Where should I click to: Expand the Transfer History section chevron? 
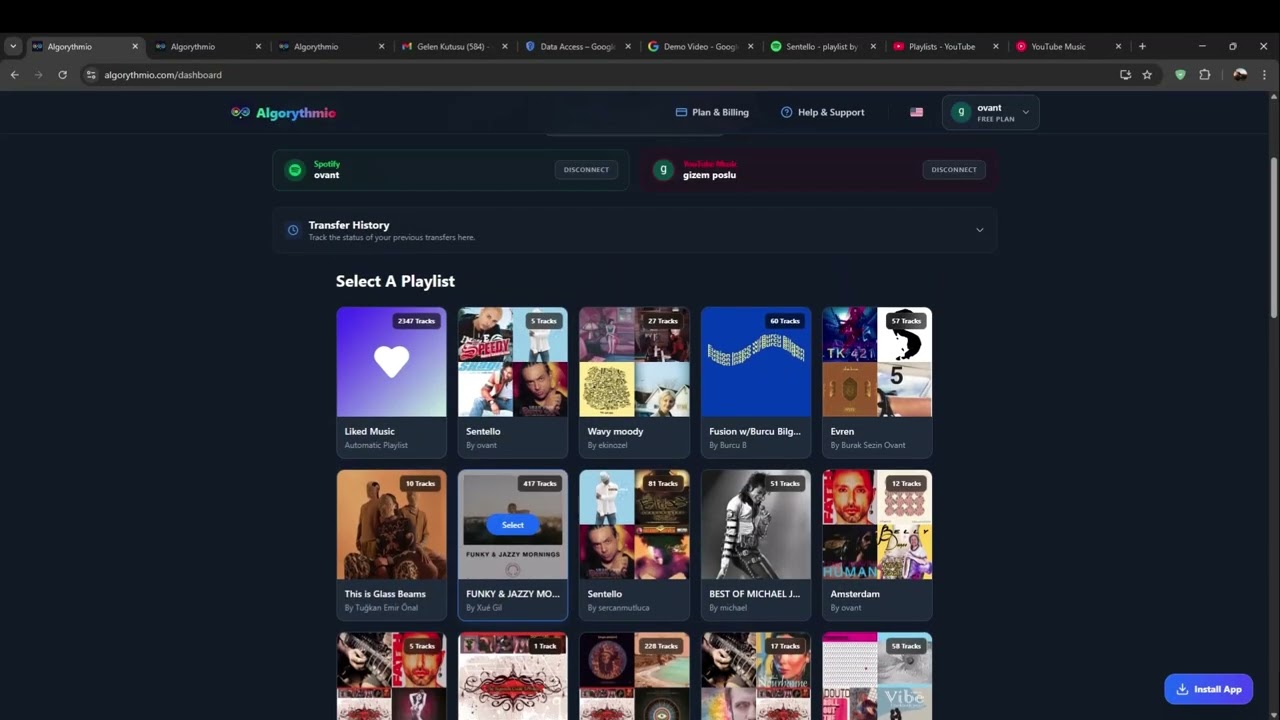pyautogui.click(x=979, y=230)
